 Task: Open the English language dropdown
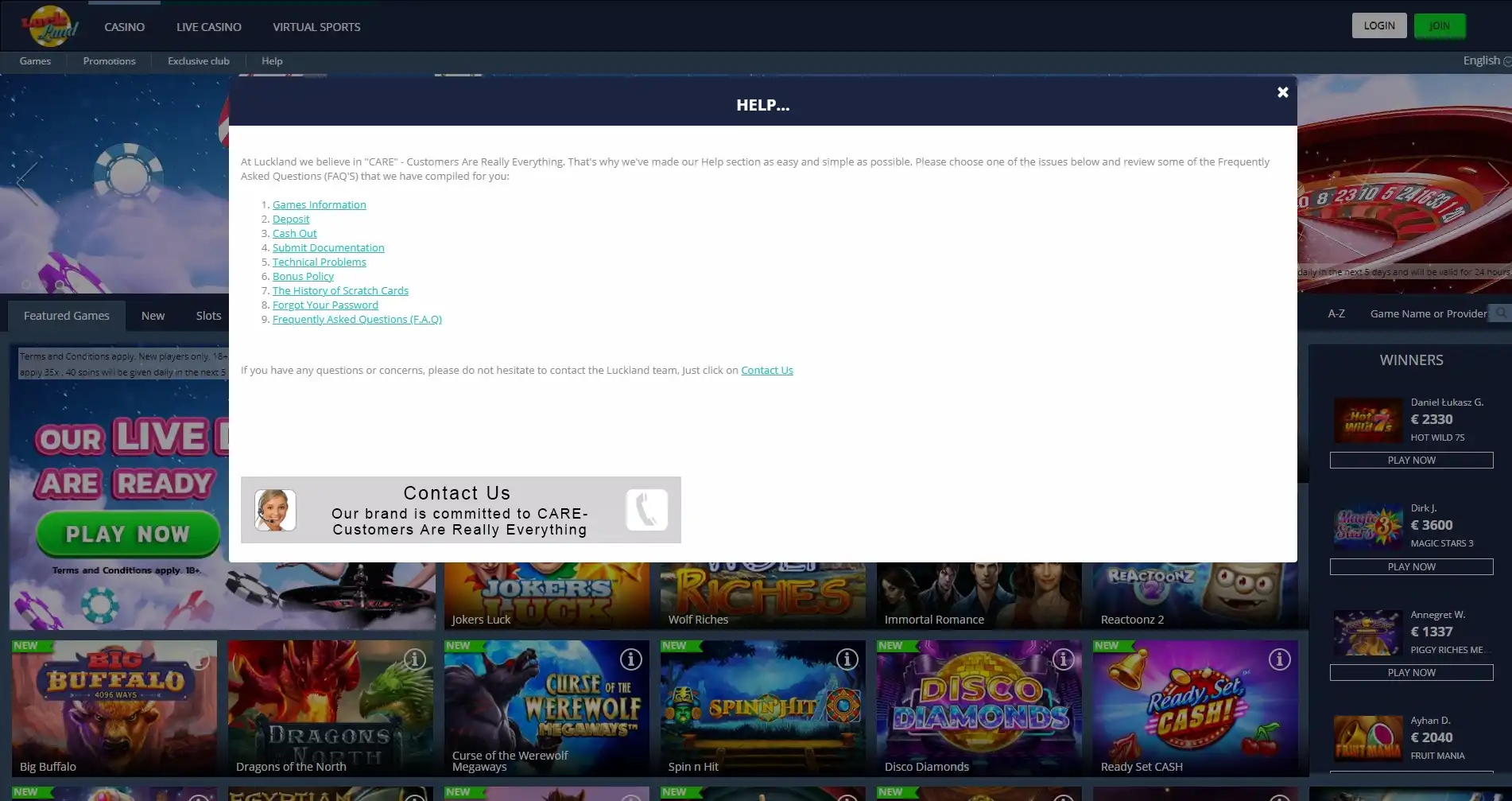tap(1486, 60)
